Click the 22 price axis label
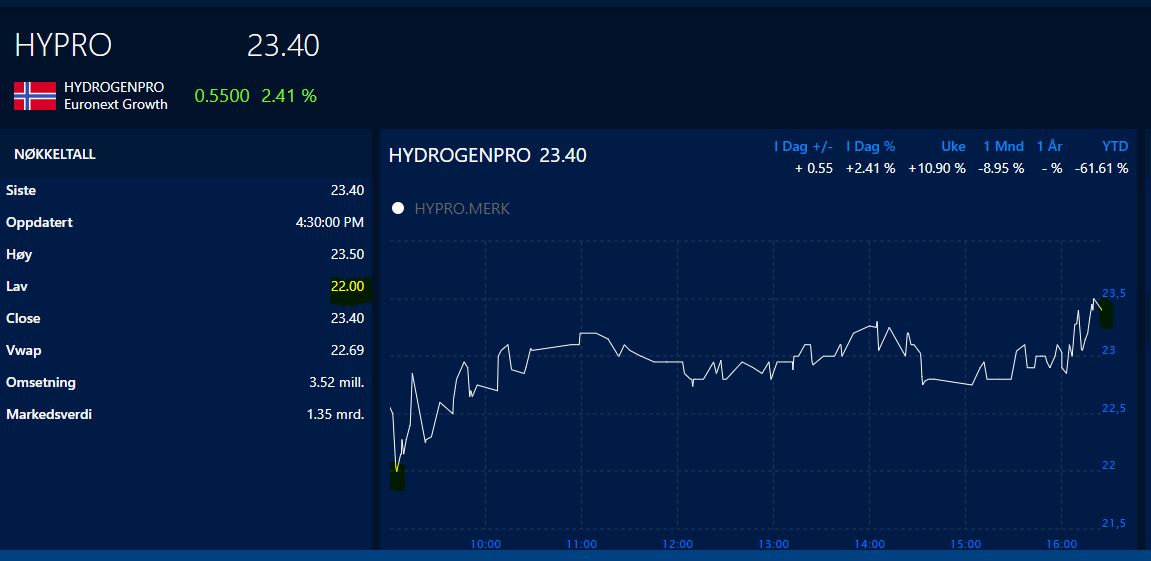Viewport: 1151px width, 561px height. [1109, 465]
